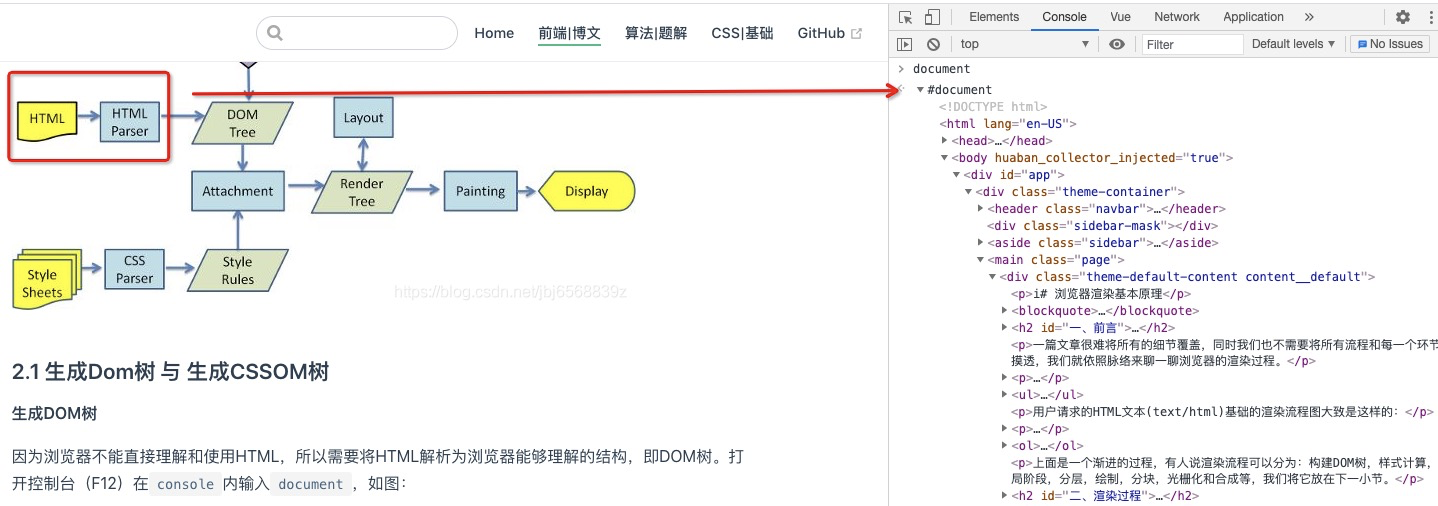Show more DevTools tabs chevron
Screen dimensions: 1438x506
pos(1309,17)
